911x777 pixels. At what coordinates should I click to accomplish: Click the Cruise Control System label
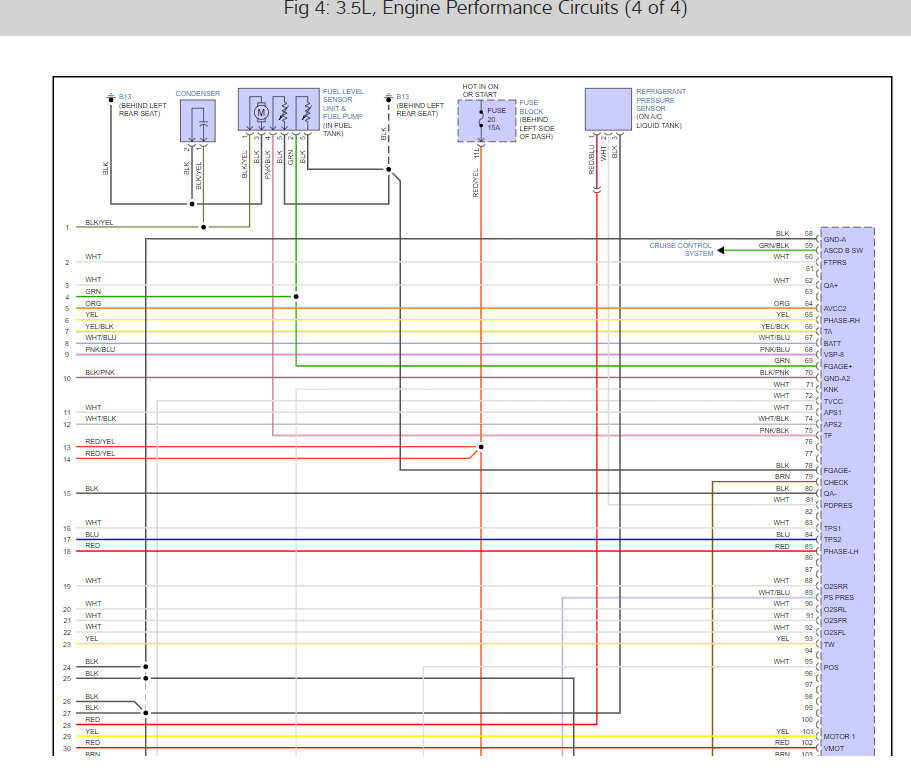pos(681,250)
